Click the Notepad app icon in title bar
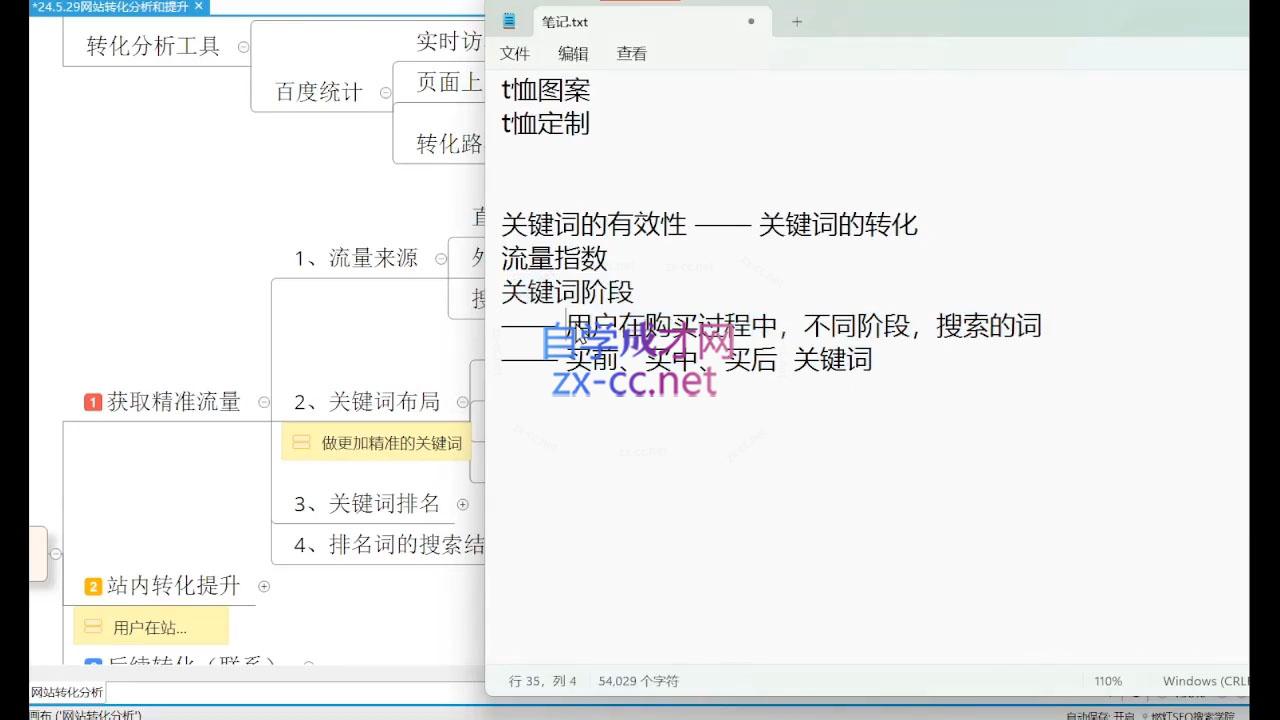This screenshot has width=1280, height=720. point(509,21)
